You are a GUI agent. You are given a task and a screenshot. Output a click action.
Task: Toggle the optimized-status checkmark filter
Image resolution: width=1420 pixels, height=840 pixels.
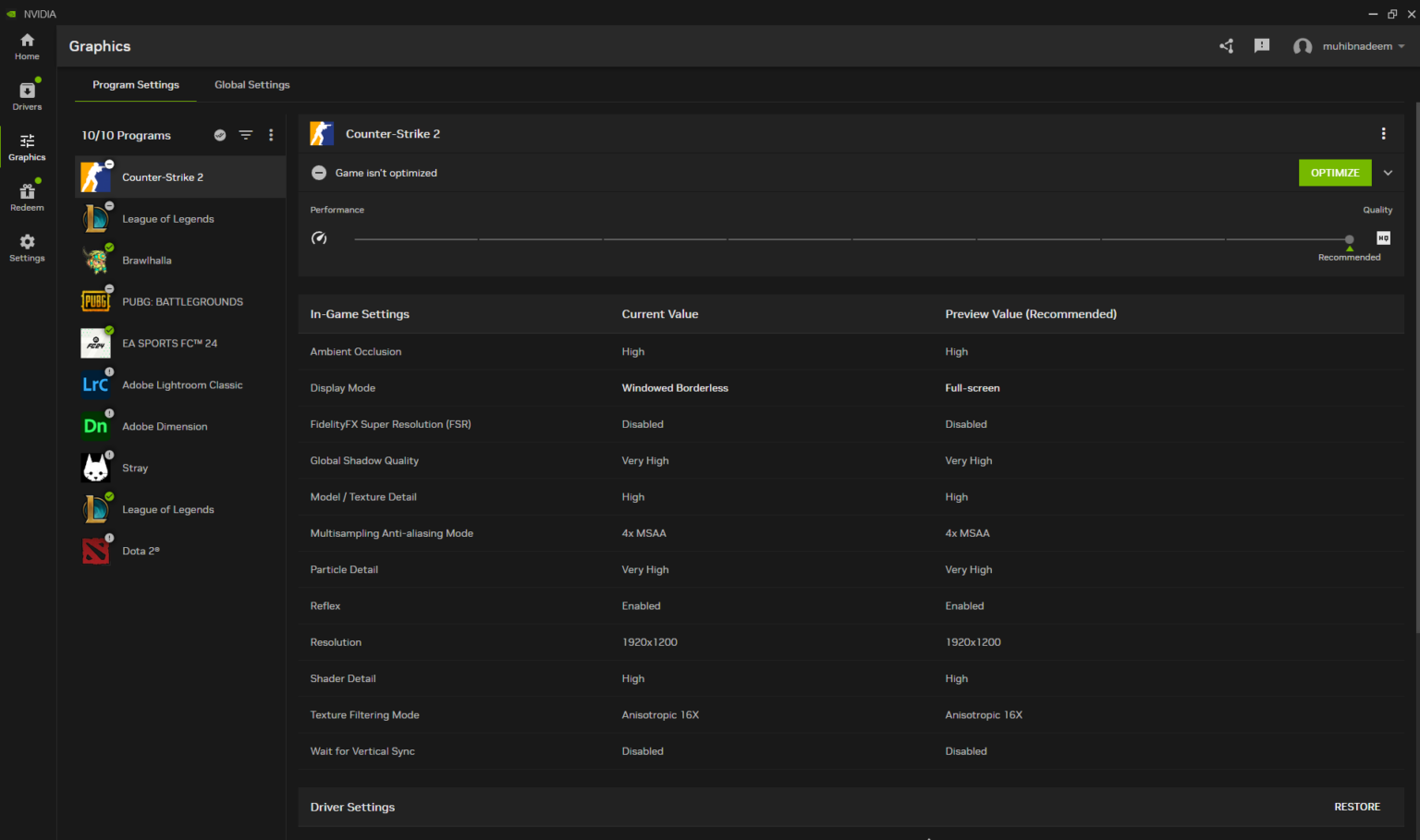pyautogui.click(x=220, y=135)
